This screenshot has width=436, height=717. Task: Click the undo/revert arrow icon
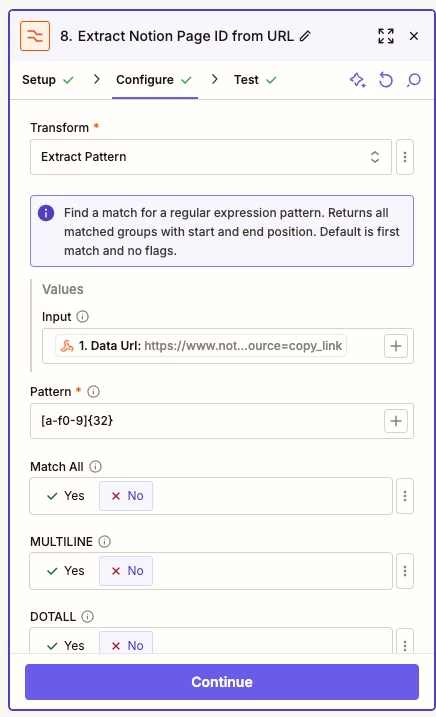pyautogui.click(x=386, y=80)
